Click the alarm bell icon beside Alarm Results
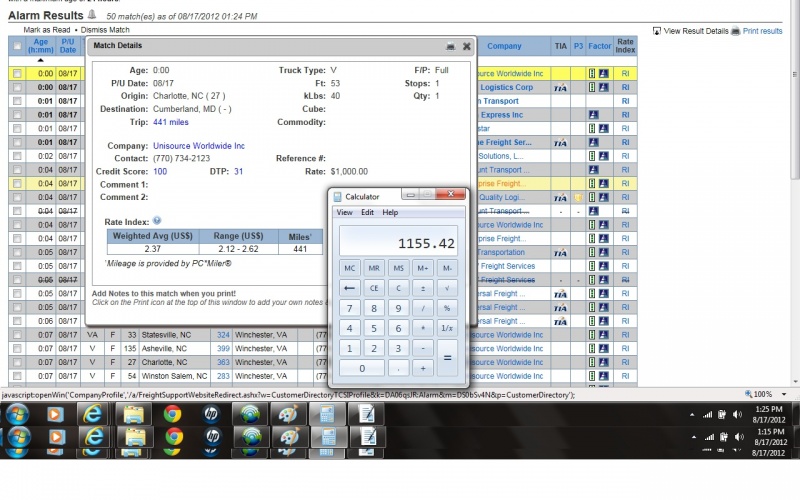The width and height of the screenshot is (800, 500). [x=92, y=14]
